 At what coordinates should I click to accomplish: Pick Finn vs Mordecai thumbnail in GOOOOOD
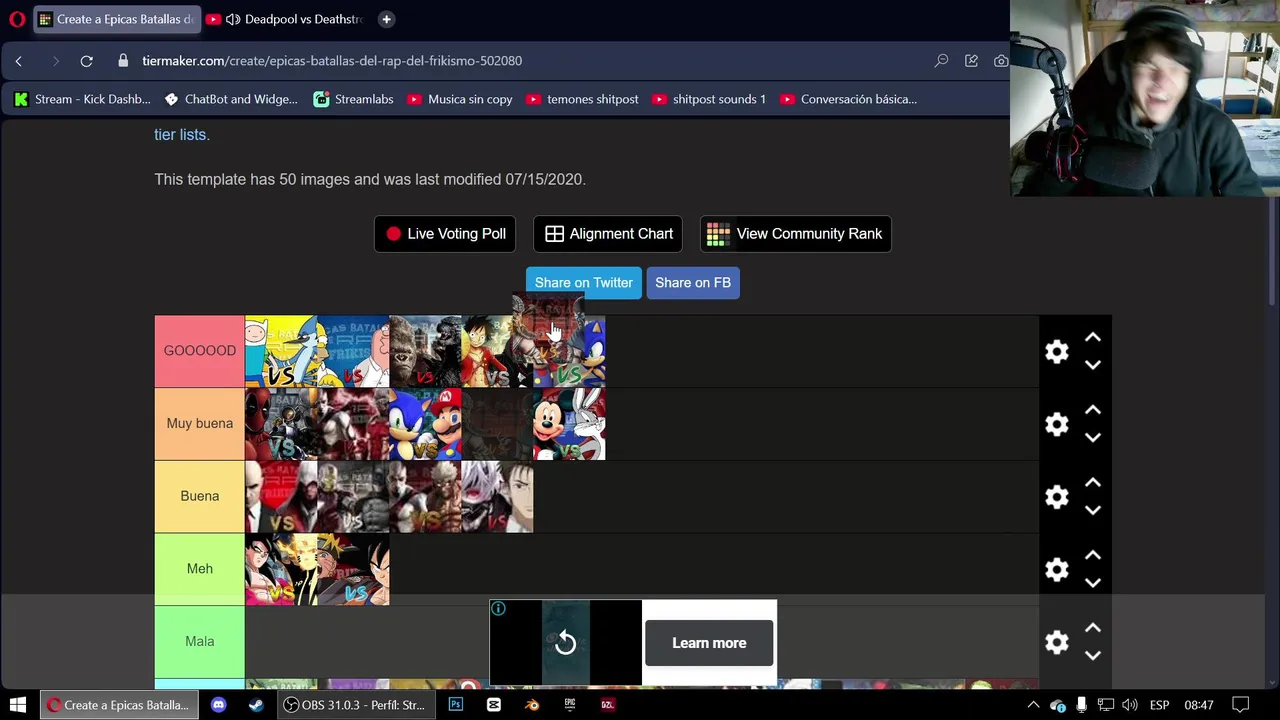click(x=281, y=351)
